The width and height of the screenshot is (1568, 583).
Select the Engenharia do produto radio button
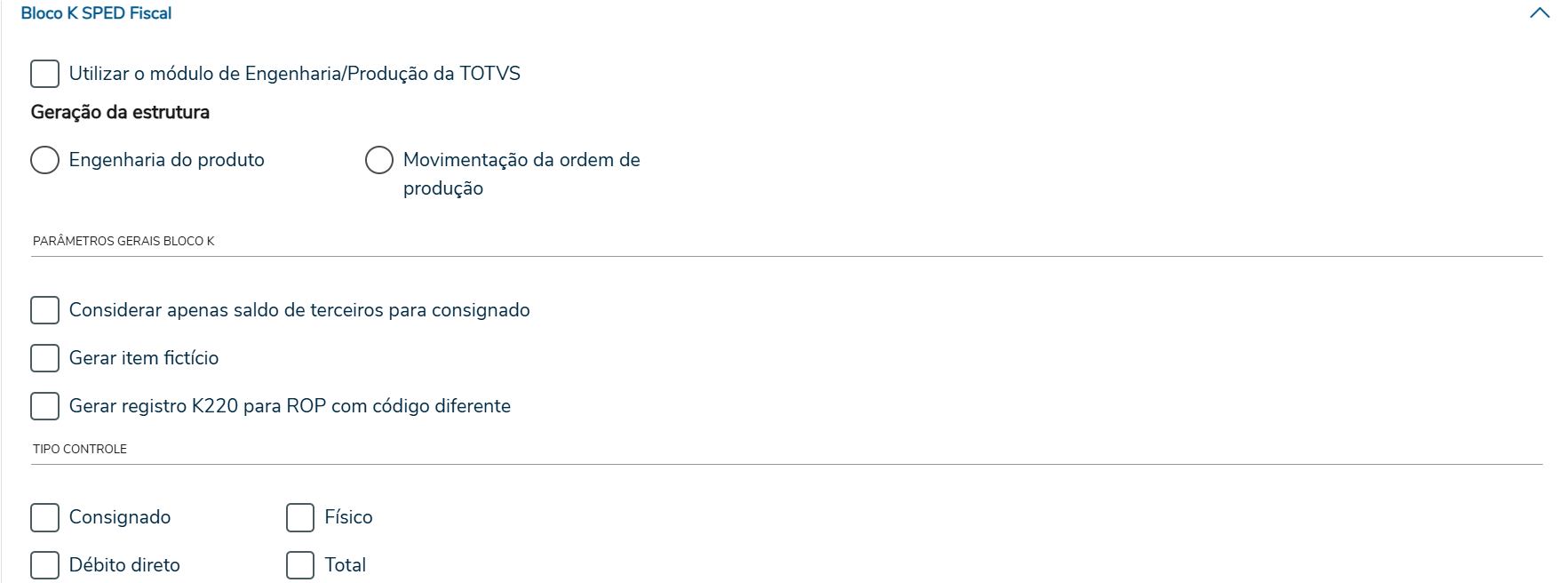pyautogui.click(x=45, y=160)
